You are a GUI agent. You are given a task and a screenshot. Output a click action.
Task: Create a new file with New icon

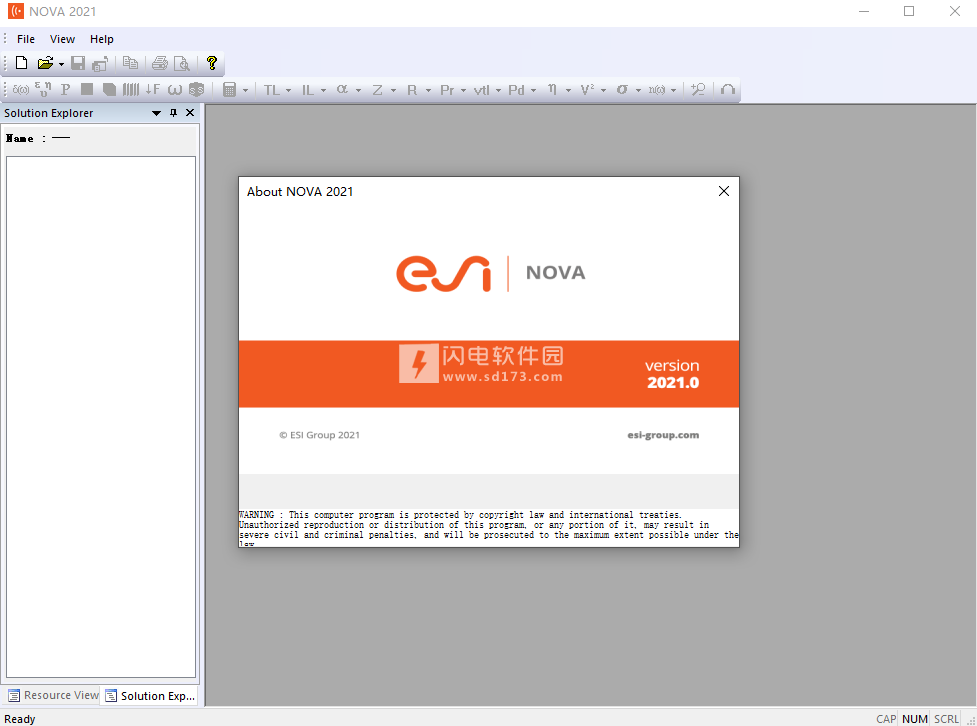[21, 63]
